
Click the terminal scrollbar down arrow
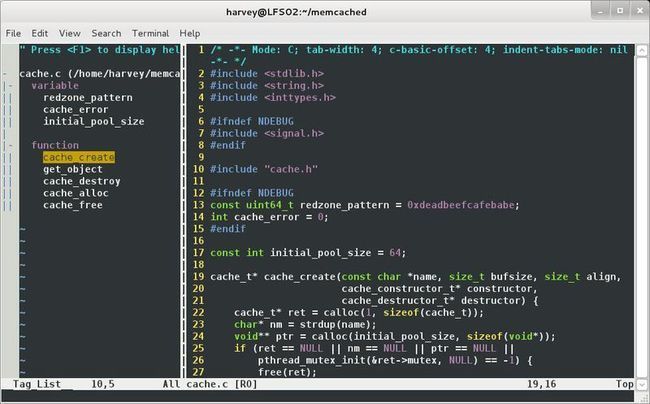click(x=641, y=384)
